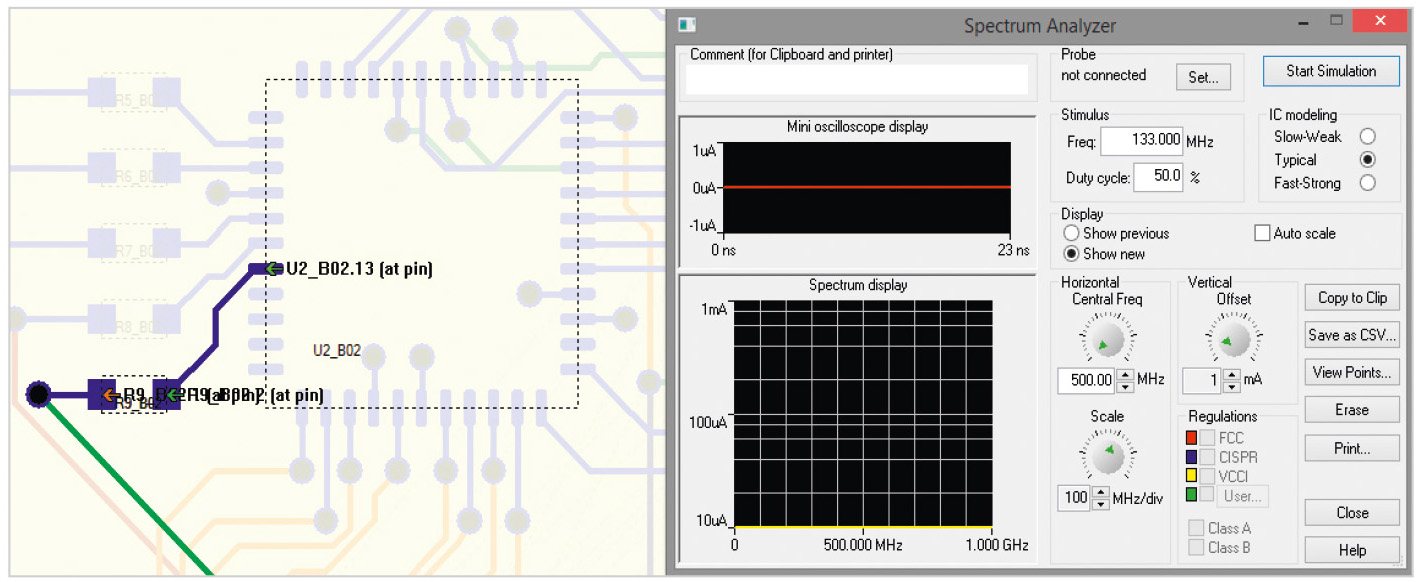The width and height of the screenshot is (1418, 582).
Task: Click the Comment text field
Action: (x=859, y=80)
